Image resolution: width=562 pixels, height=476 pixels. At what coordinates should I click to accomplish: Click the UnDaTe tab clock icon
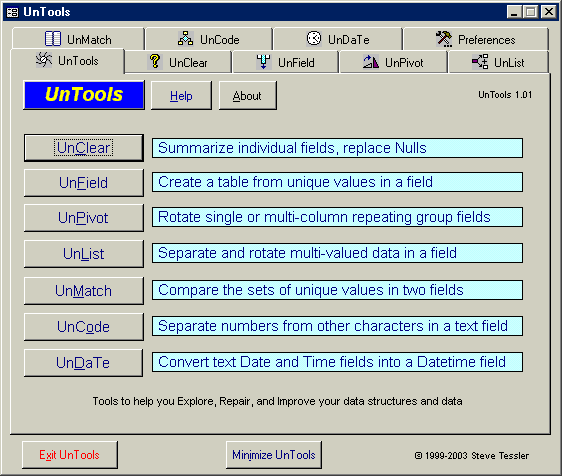(x=314, y=38)
